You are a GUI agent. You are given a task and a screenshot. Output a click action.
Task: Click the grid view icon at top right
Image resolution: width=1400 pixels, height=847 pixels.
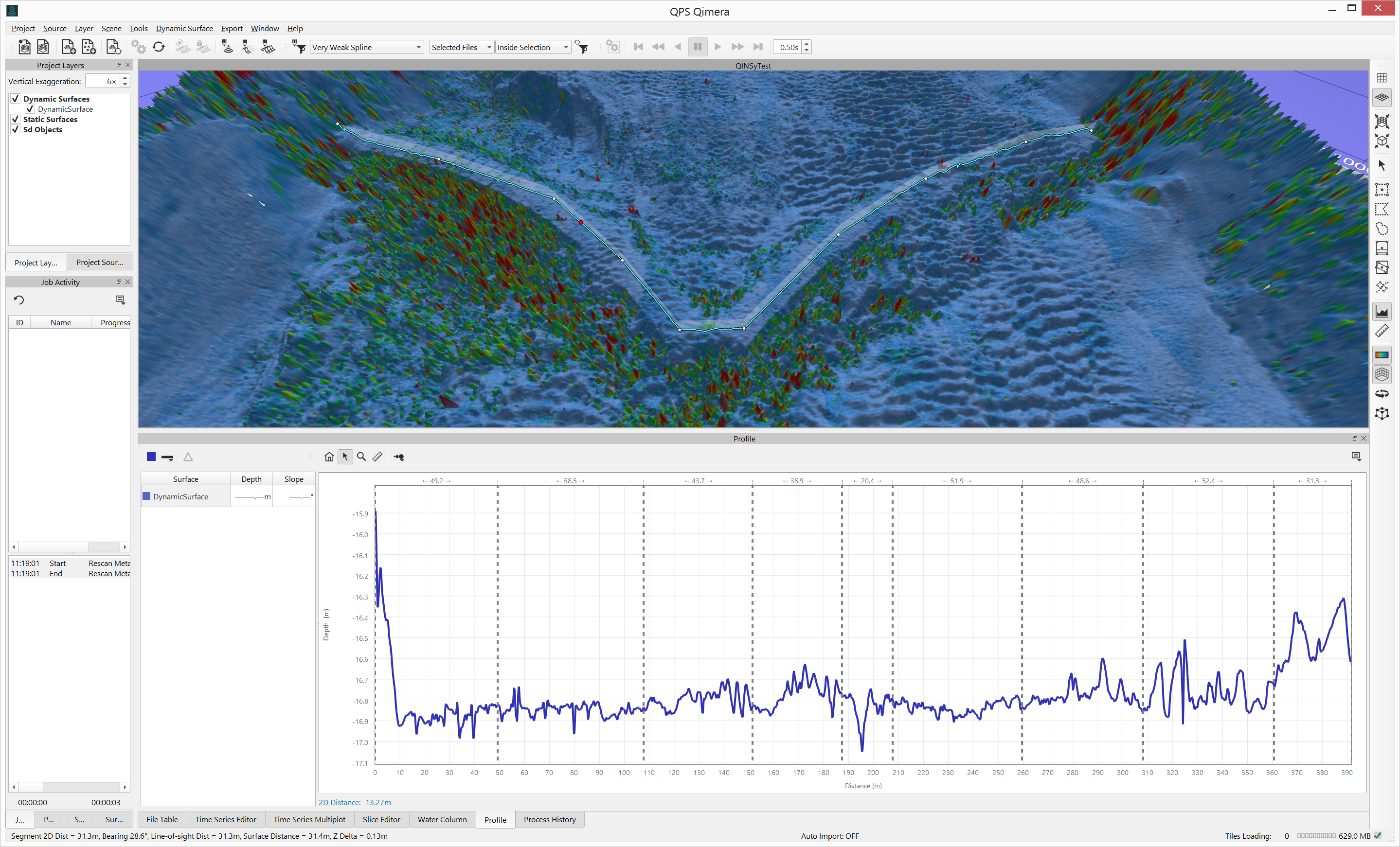tap(1381, 78)
